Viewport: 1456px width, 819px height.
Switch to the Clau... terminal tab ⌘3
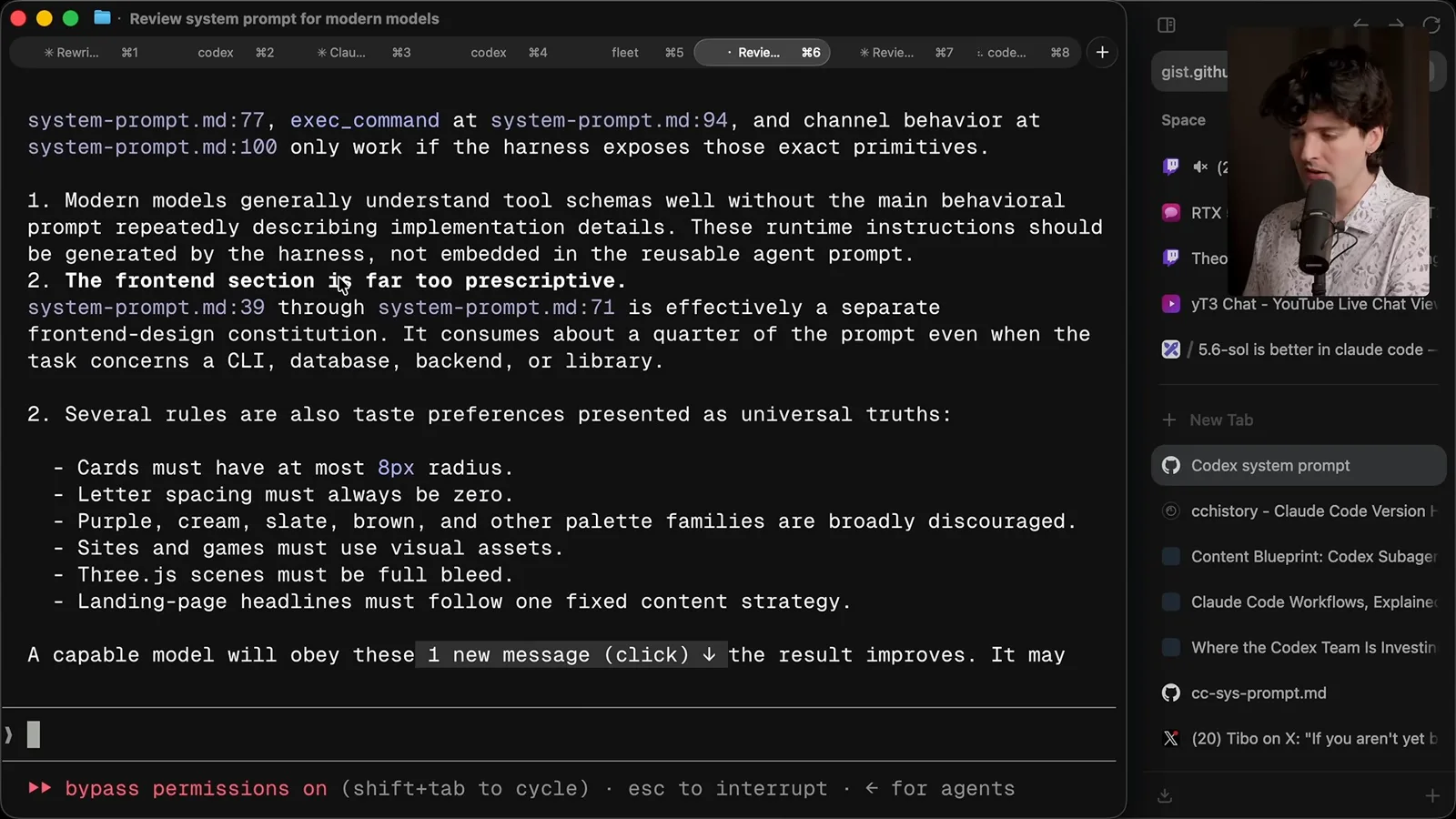tap(363, 52)
